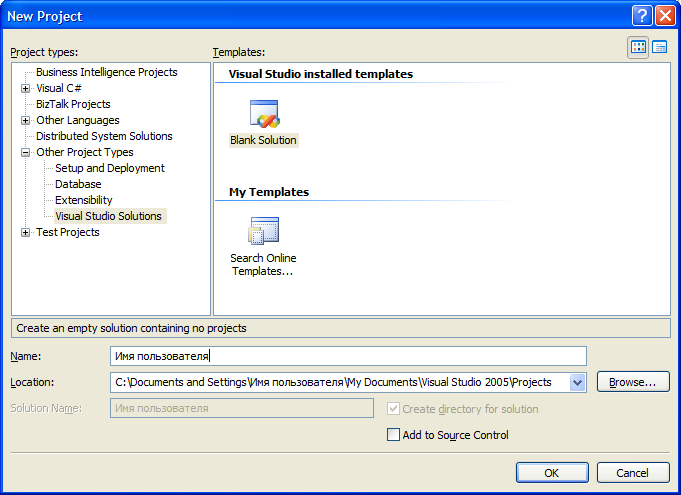681x495 pixels.
Task: Click 'Visual Studio installed templates' heading
Action: [321, 74]
